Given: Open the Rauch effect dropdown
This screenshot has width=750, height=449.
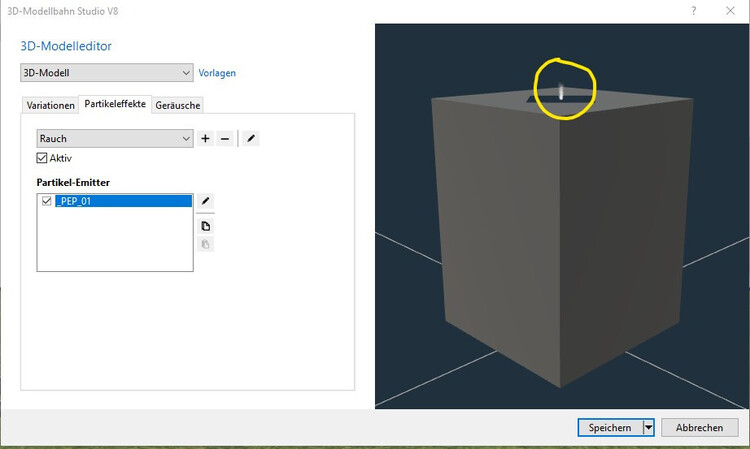Looking at the screenshot, I should coord(115,139).
